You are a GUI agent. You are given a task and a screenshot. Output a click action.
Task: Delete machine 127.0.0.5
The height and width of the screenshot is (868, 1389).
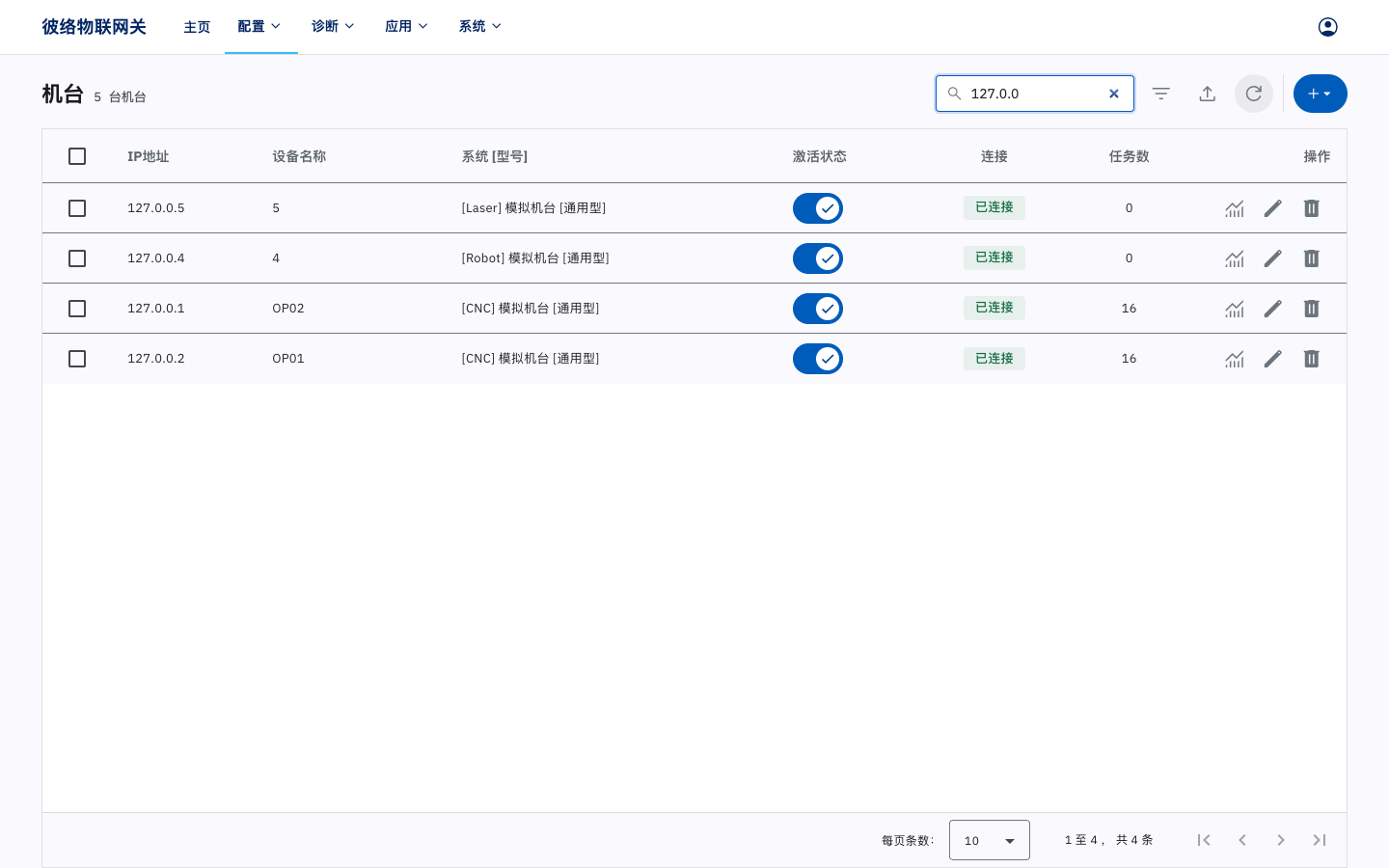tap(1312, 208)
